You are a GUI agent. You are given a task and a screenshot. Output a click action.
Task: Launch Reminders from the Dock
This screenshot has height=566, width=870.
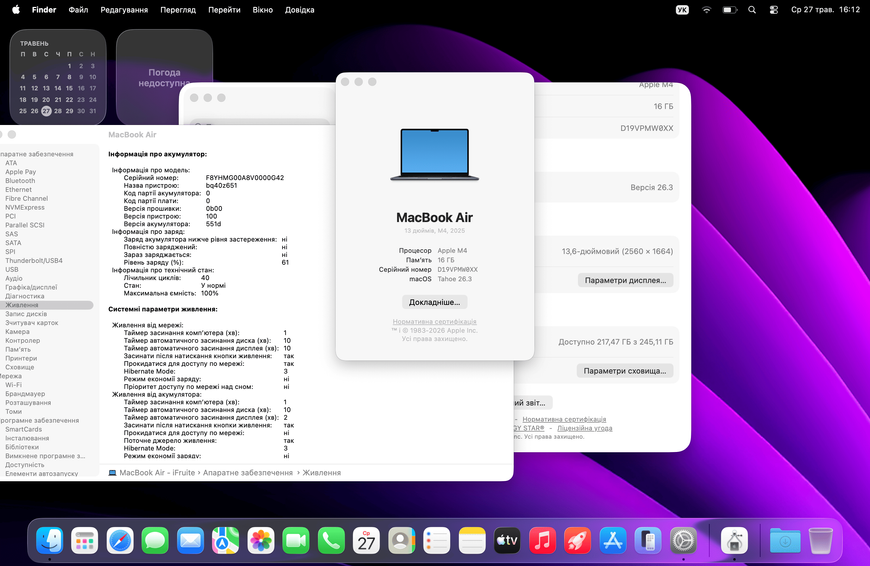[437, 540]
